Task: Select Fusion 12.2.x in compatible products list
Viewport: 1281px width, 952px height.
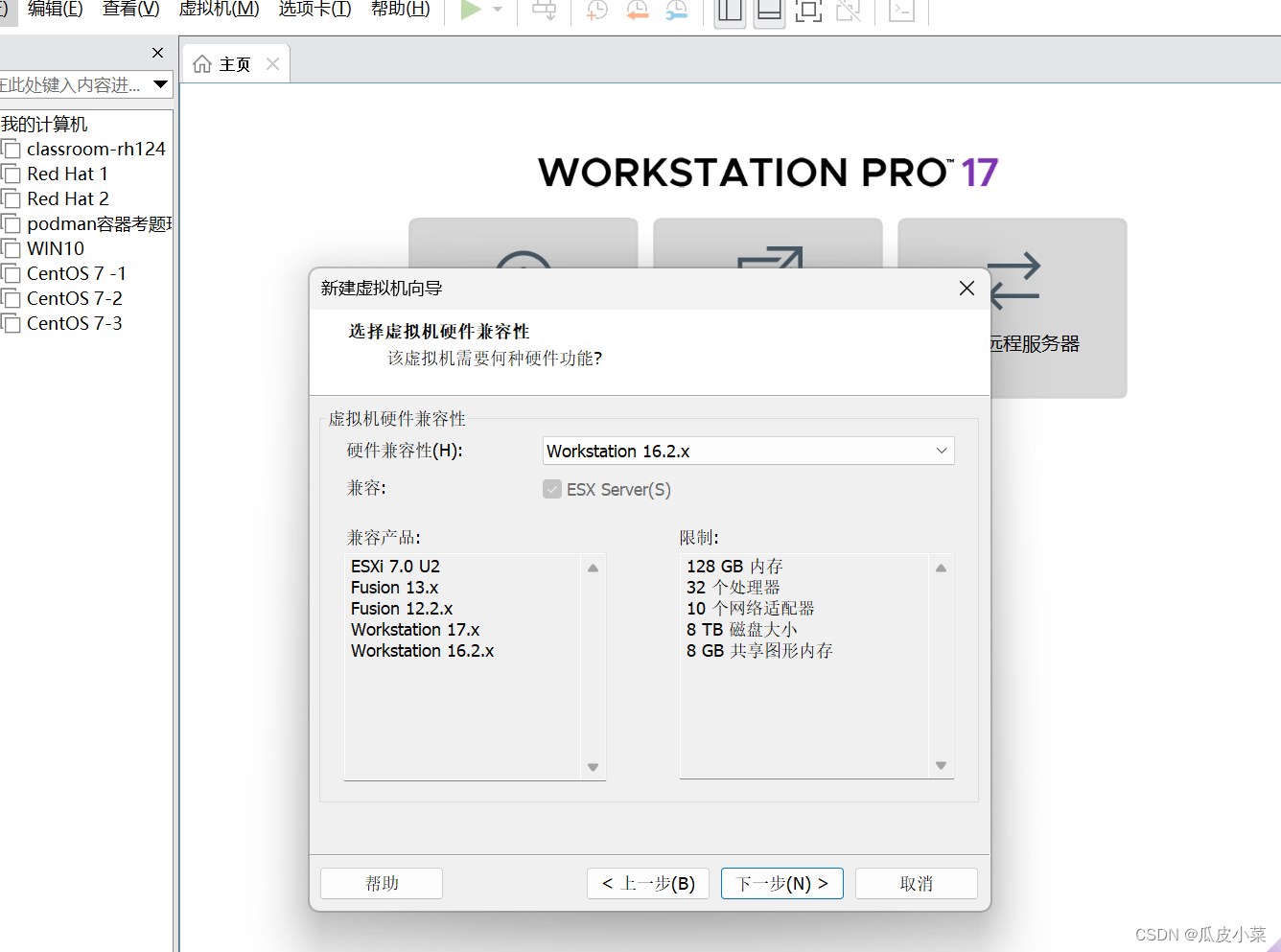Action: [402, 609]
